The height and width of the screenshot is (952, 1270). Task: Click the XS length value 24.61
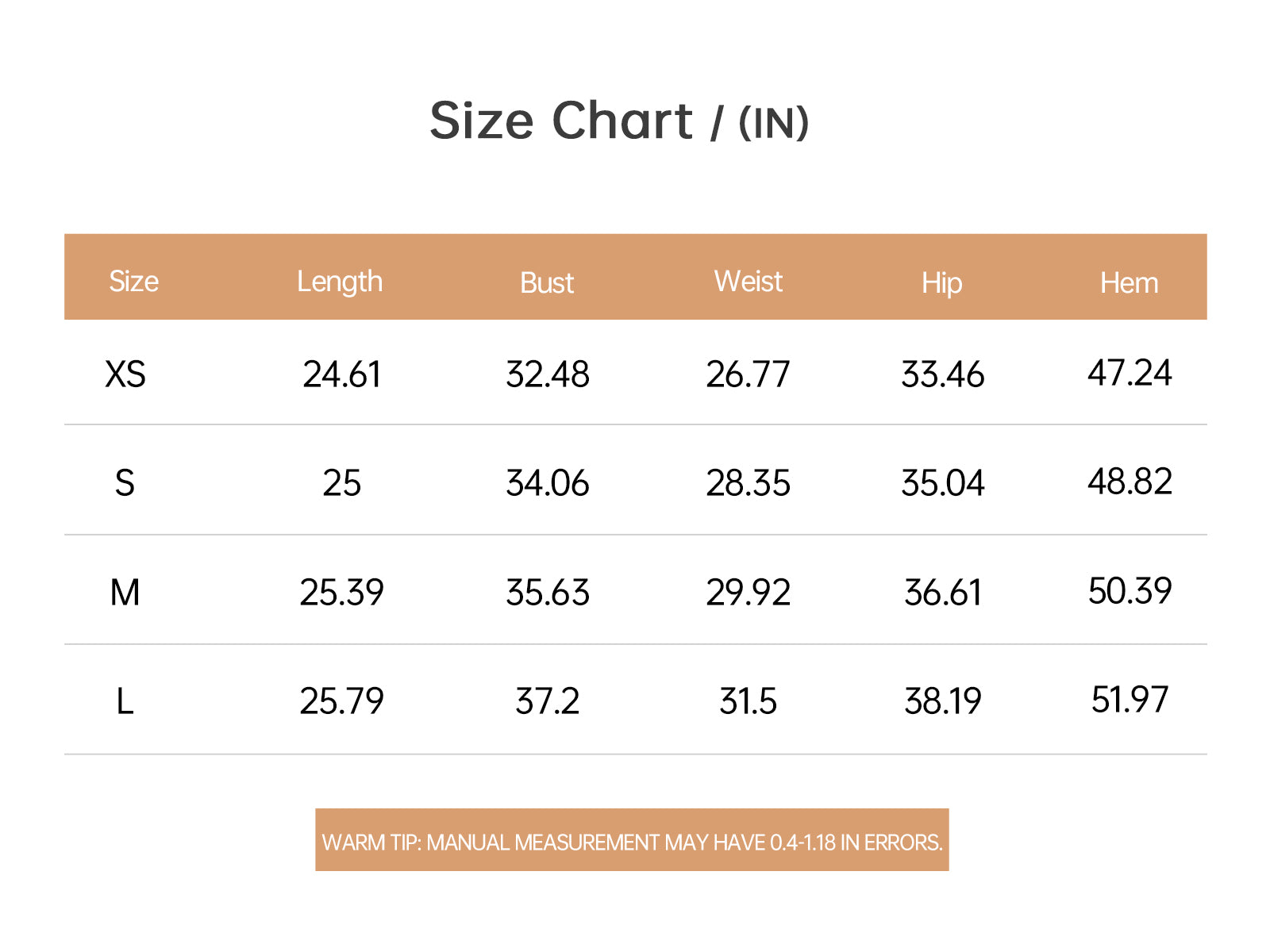coord(342,374)
